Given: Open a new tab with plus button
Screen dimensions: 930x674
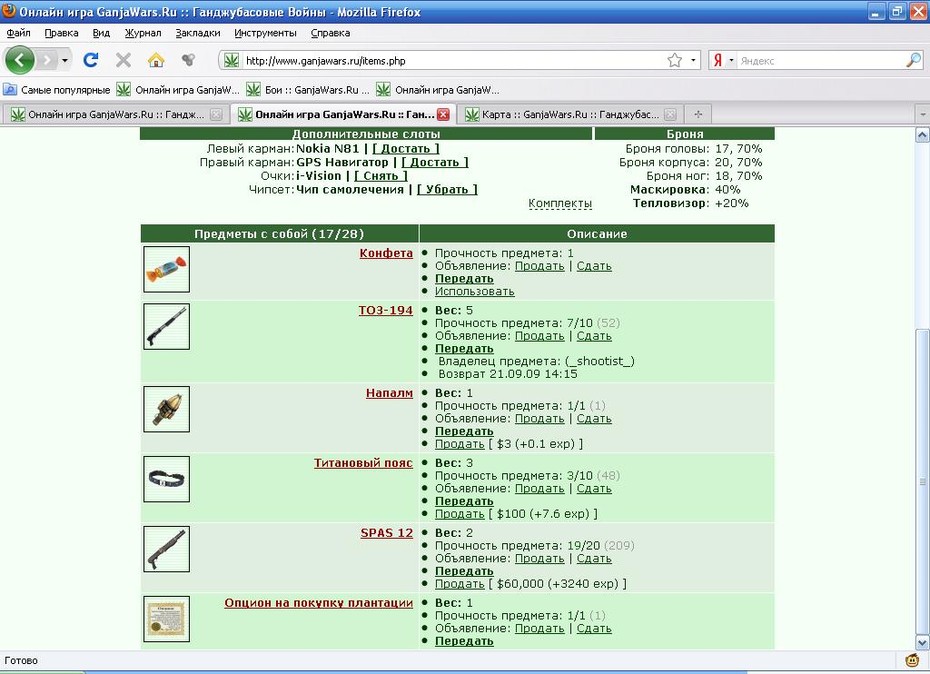Looking at the screenshot, I should point(698,114).
